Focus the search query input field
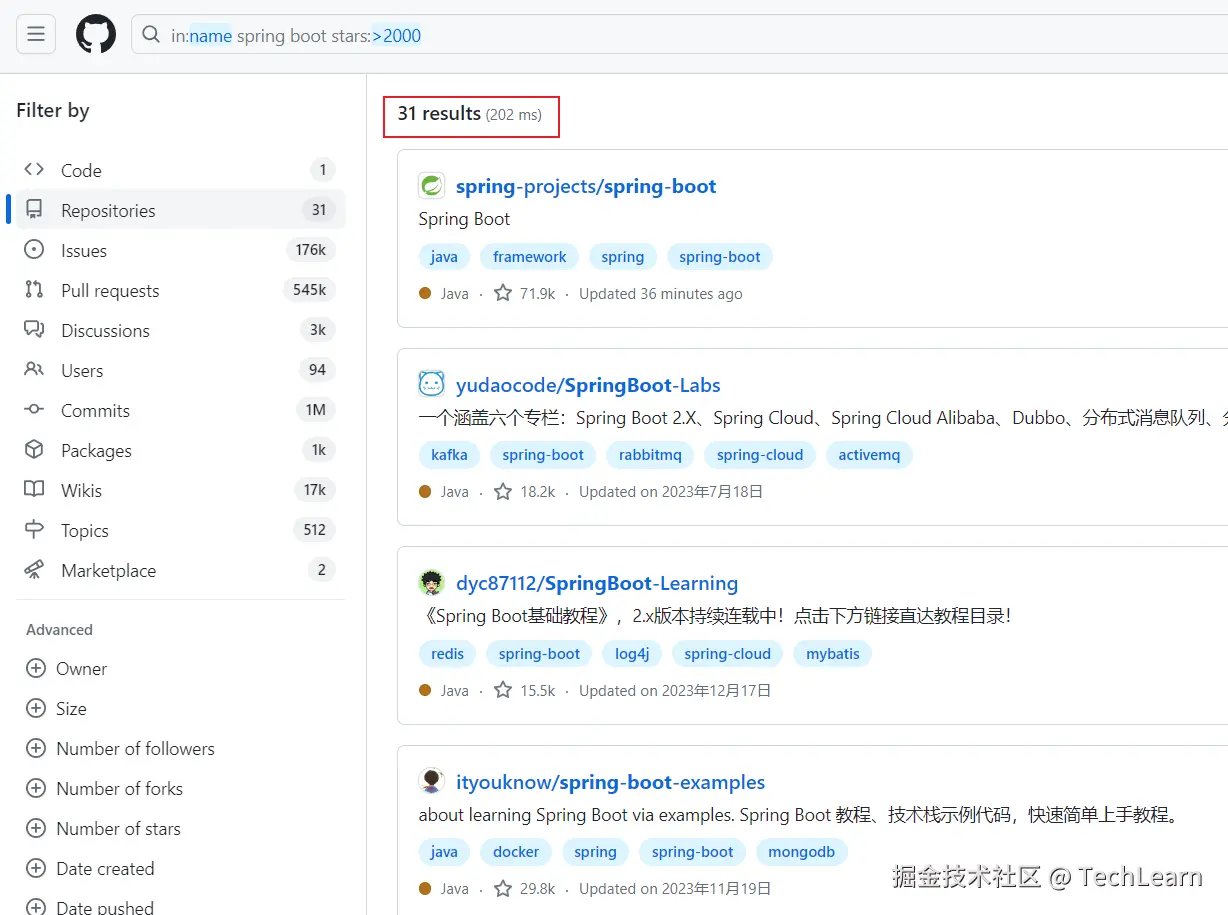This screenshot has height=915, width=1228. [x=680, y=35]
